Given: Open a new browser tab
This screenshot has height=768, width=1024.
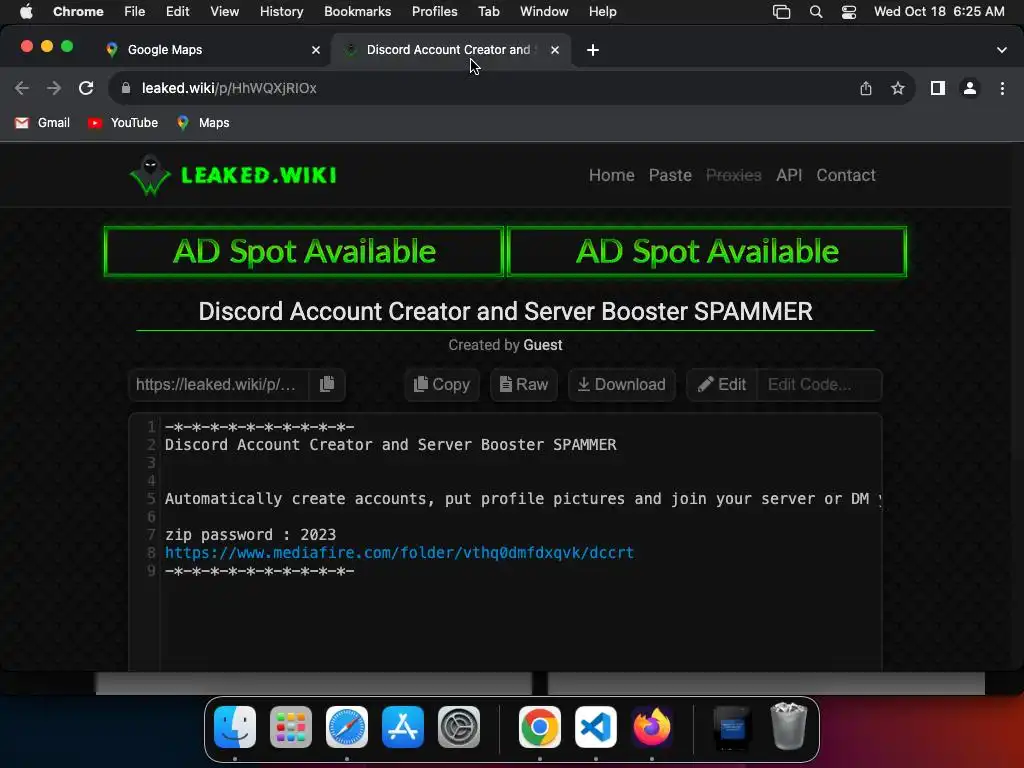Looking at the screenshot, I should tap(592, 50).
